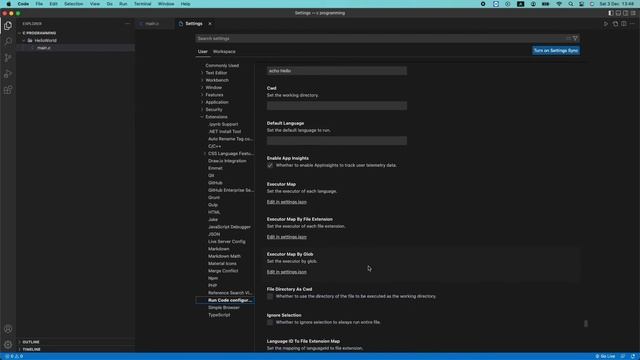640x360 pixels.
Task: Edit Executor Map By File Extension in settings.json
Action: [287, 237]
